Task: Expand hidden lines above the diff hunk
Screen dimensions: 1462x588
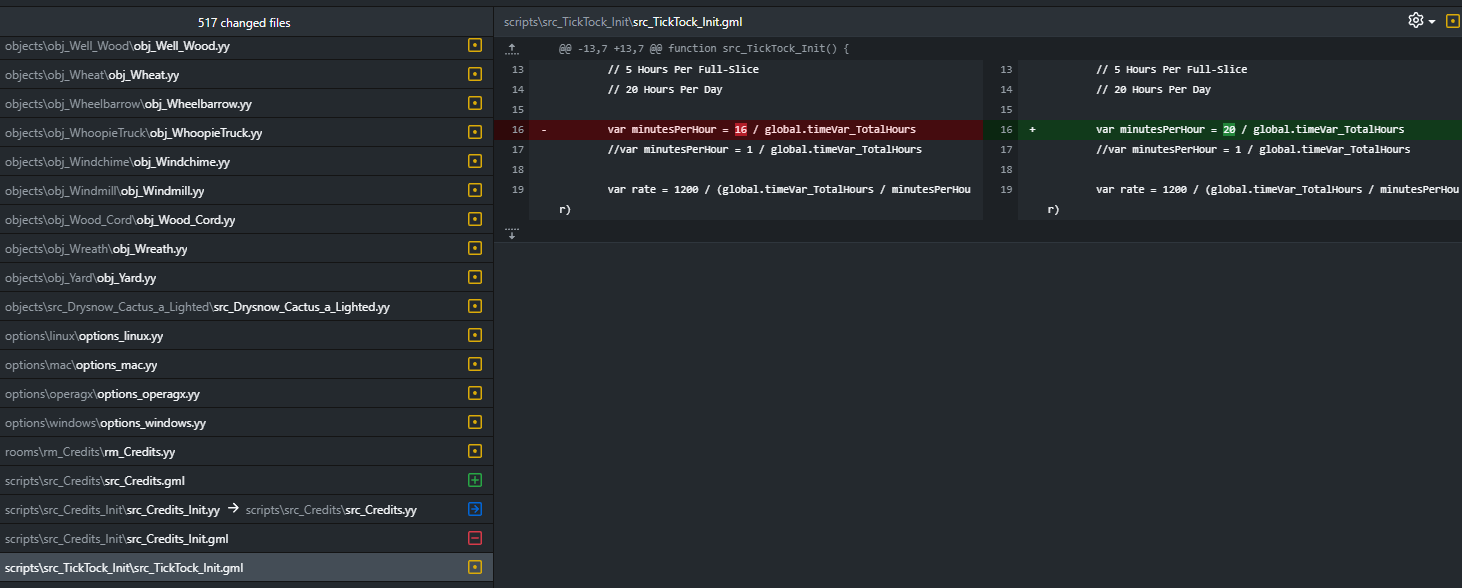Action: coord(512,48)
